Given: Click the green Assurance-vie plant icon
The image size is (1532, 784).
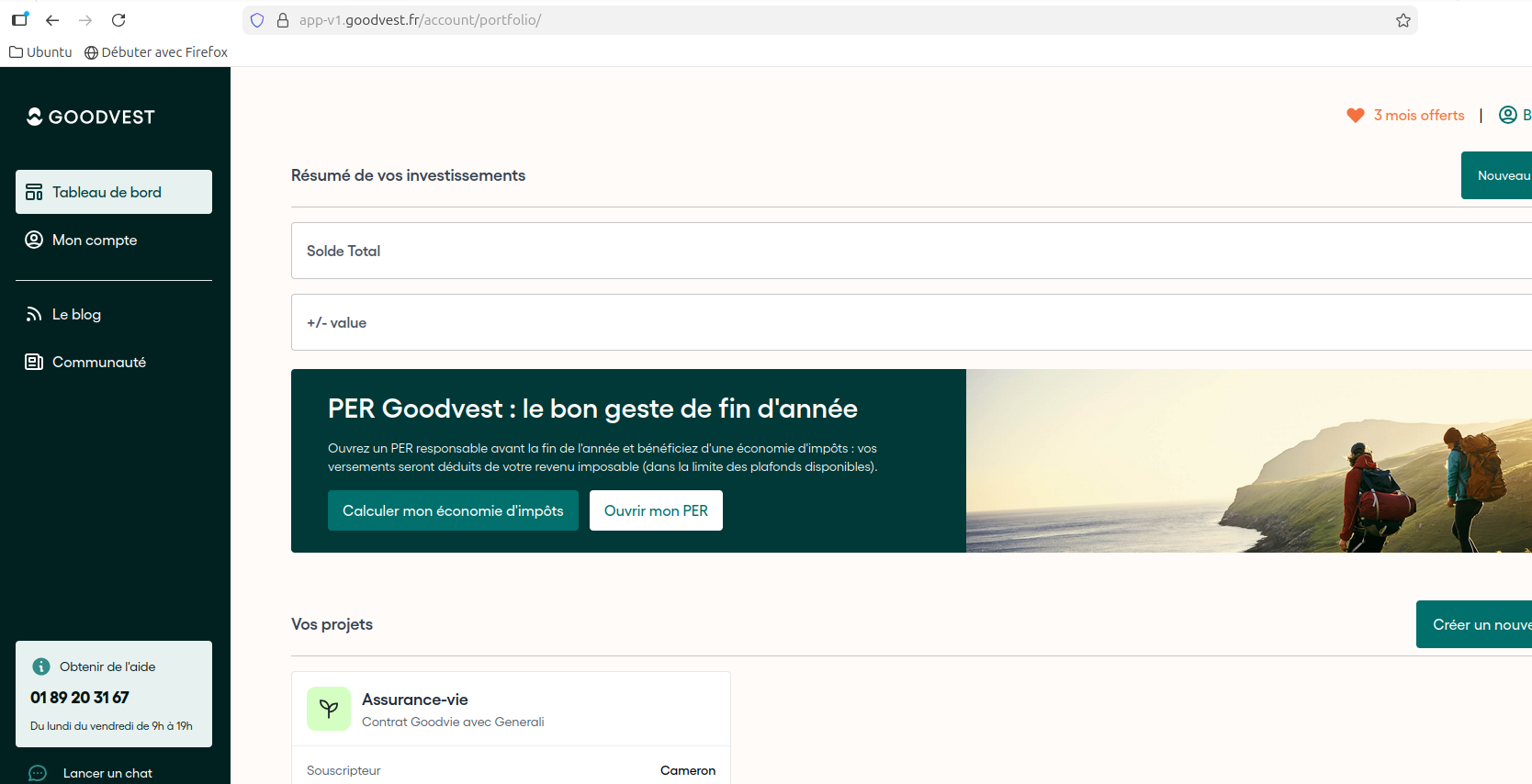Looking at the screenshot, I should pyautogui.click(x=329, y=709).
